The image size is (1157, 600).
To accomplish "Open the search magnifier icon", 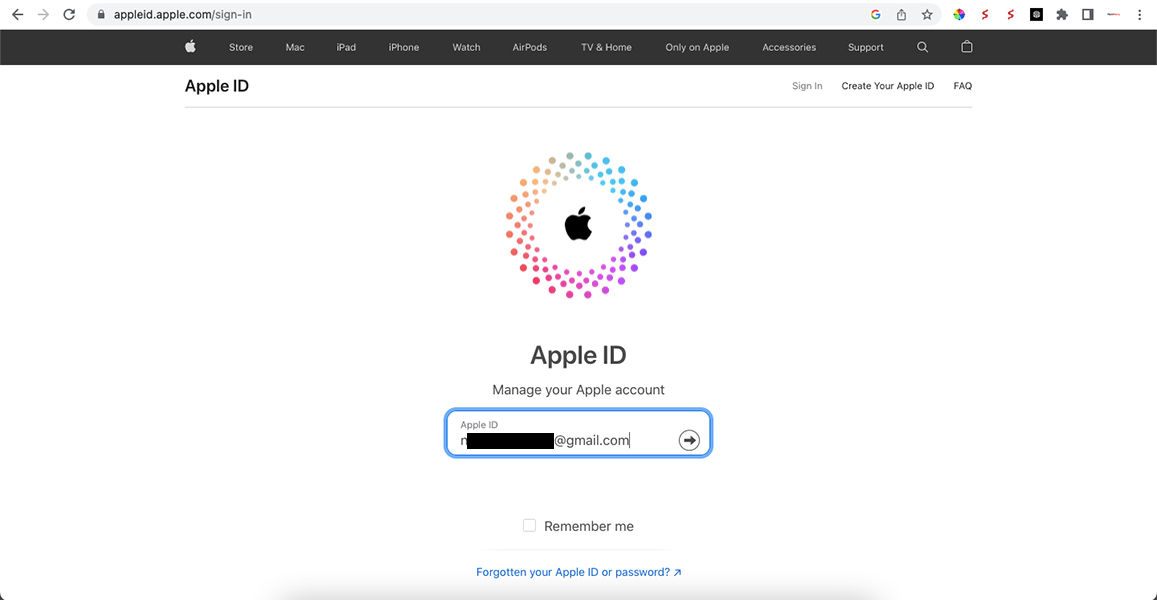I will [922, 46].
